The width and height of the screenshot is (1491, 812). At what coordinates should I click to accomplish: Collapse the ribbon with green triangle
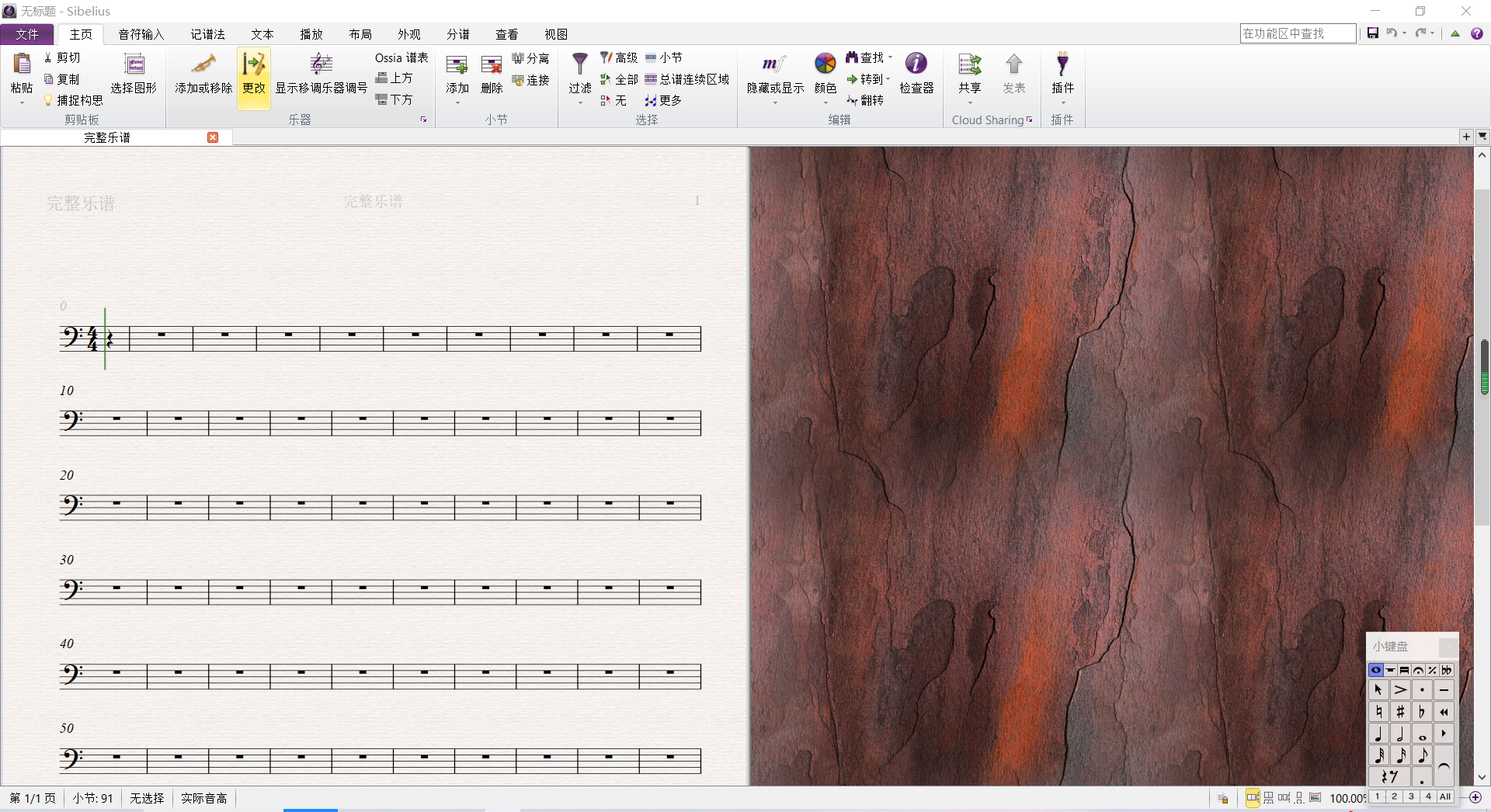(x=1455, y=33)
